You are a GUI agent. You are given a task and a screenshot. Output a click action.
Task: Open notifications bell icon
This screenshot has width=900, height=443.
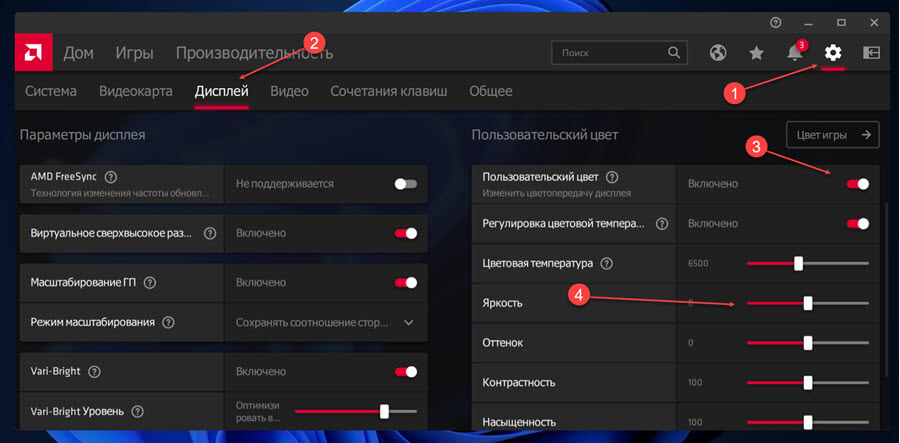pos(794,53)
